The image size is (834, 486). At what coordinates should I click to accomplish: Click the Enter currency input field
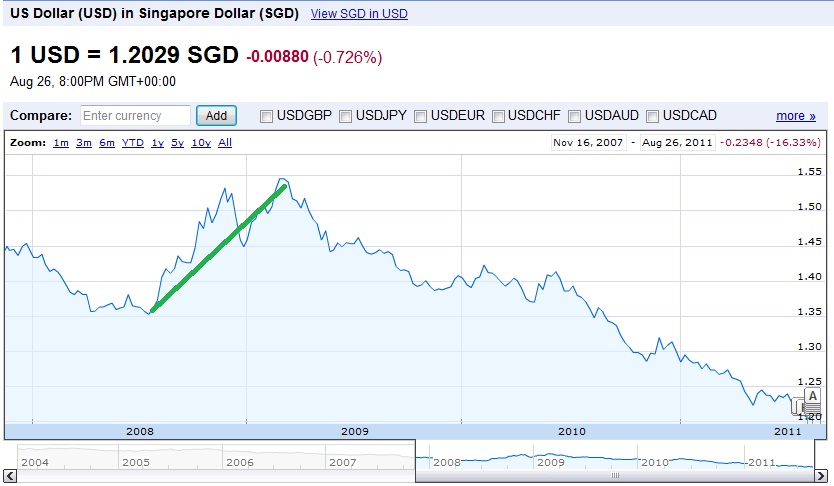click(135, 116)
